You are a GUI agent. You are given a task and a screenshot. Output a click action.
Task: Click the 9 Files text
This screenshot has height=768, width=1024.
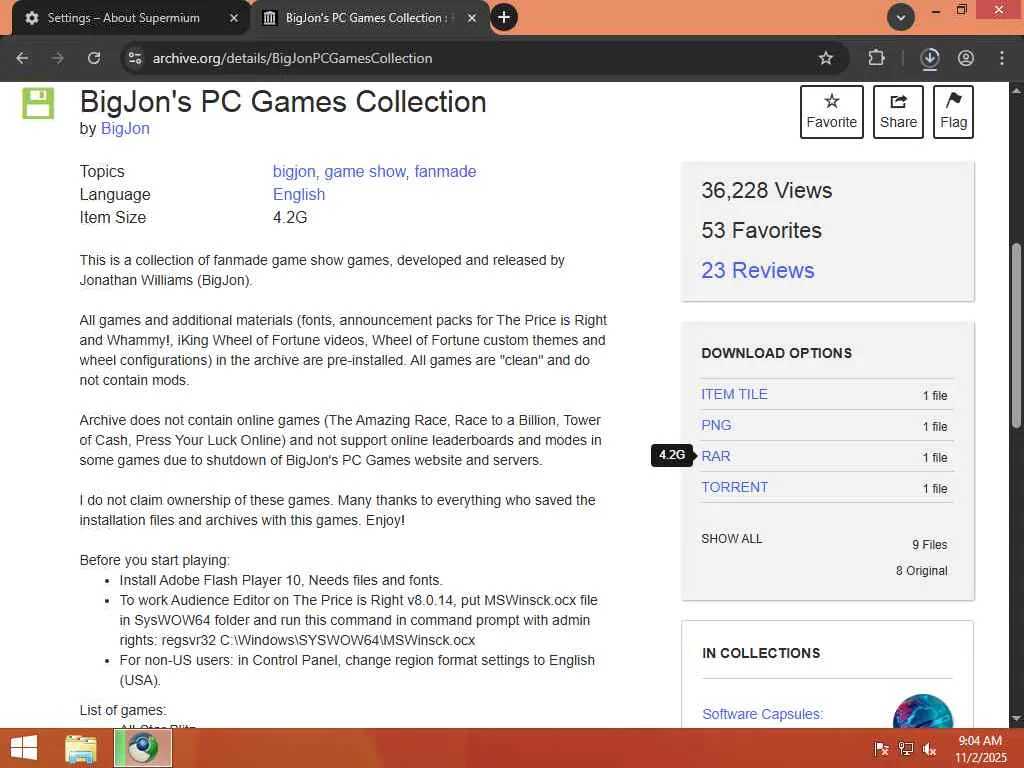[929, 545]
